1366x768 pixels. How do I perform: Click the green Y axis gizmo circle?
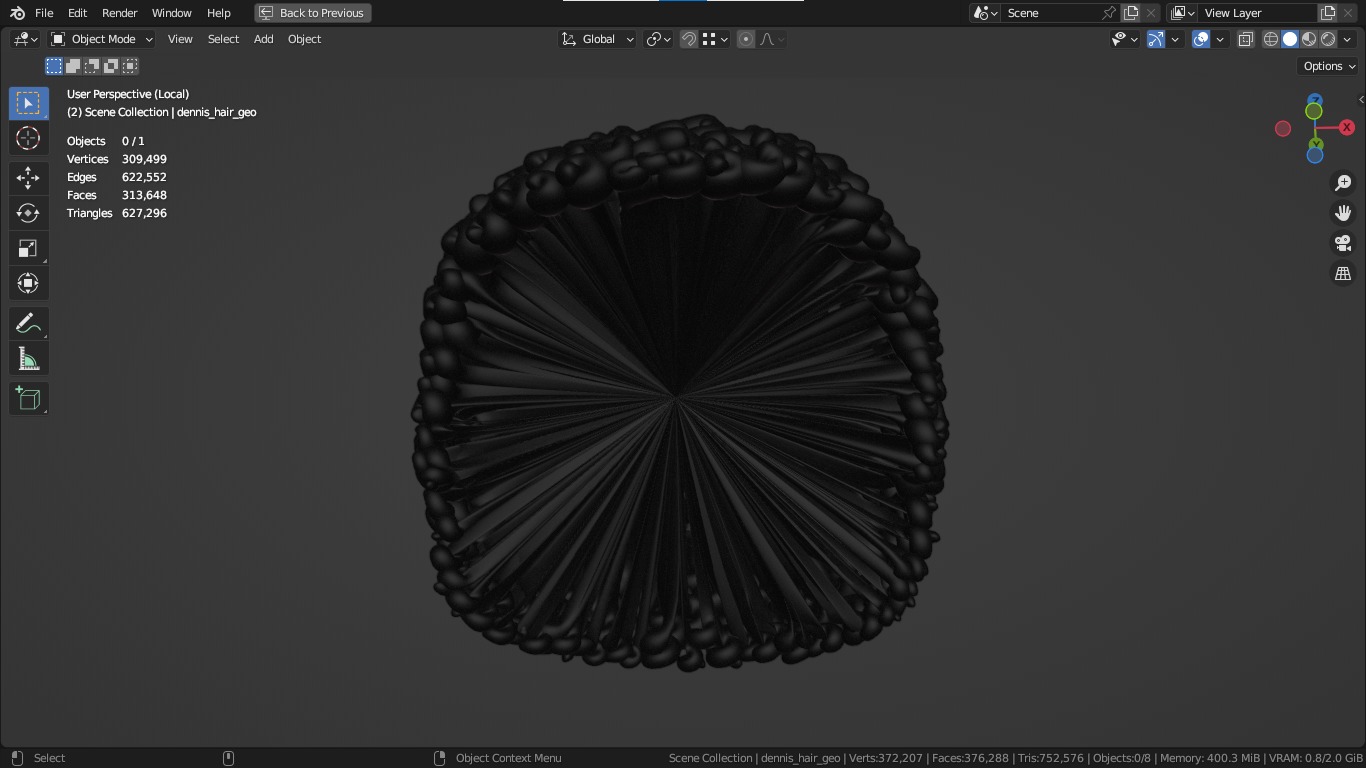click(x=1314, y=111)
